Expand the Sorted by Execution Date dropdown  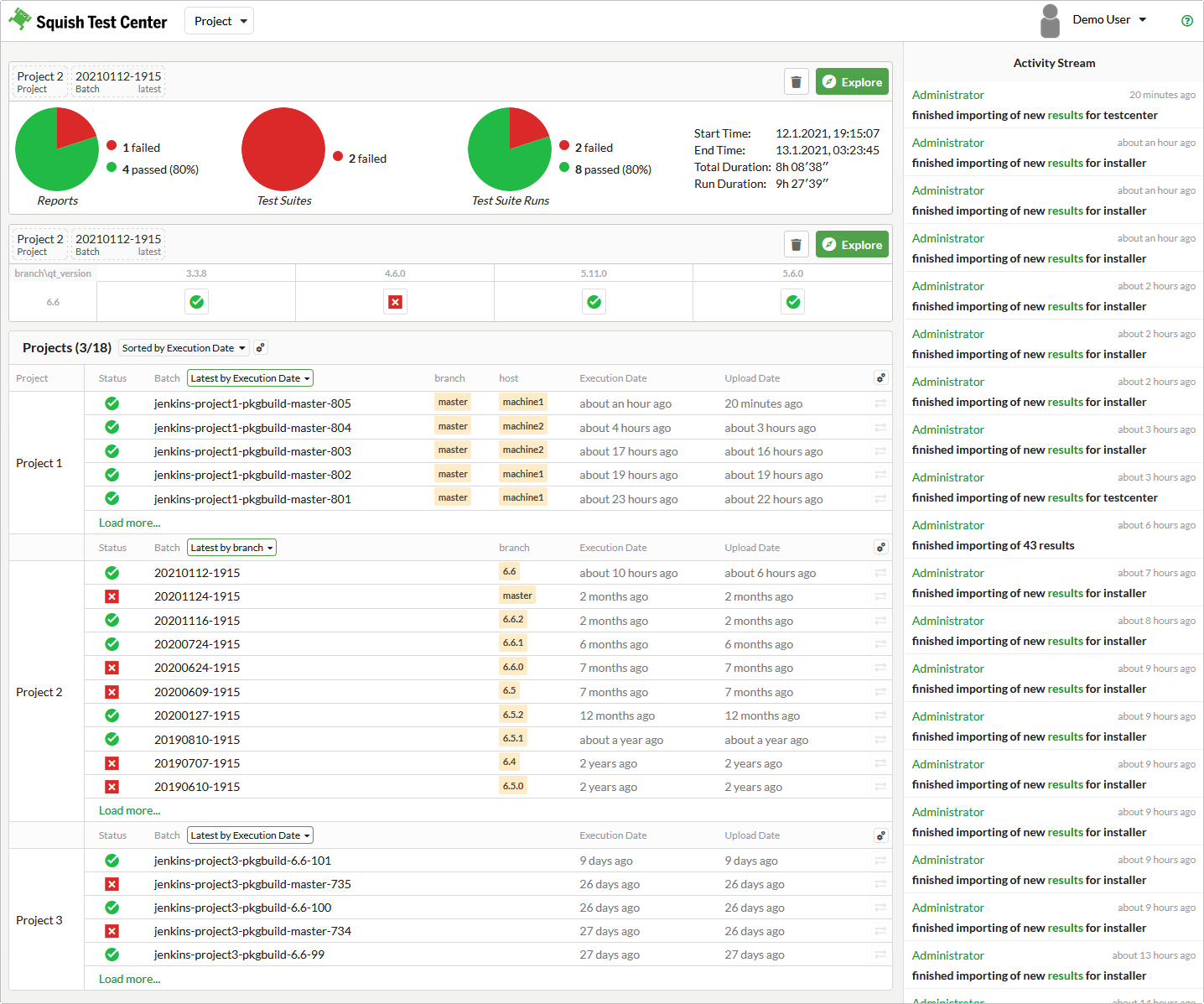click(184, 348)
